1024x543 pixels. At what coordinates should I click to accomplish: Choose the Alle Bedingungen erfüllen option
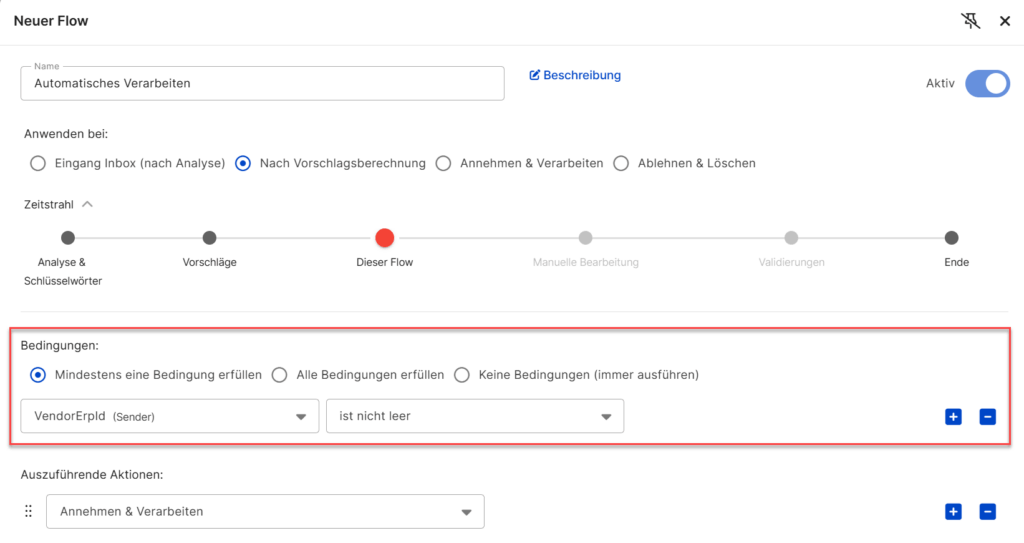(280, 375)
